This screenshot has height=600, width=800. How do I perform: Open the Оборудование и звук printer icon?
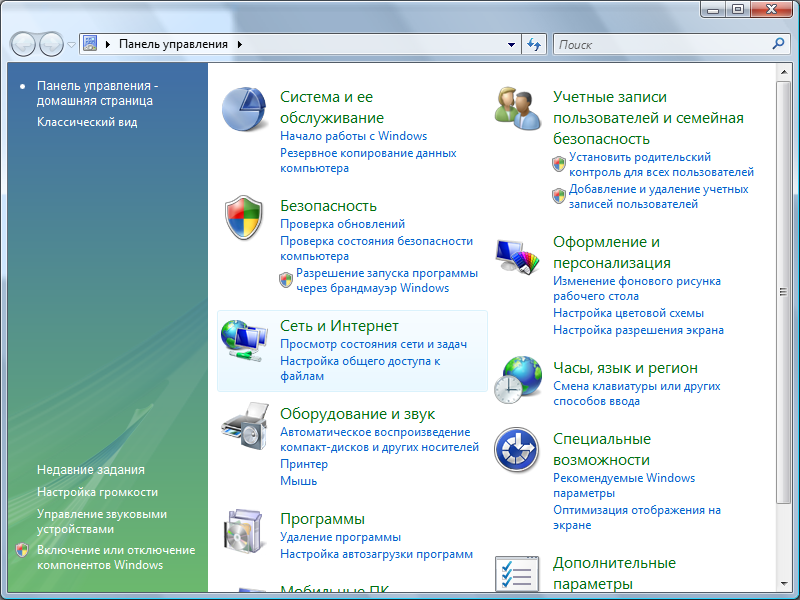pos(244,428)
